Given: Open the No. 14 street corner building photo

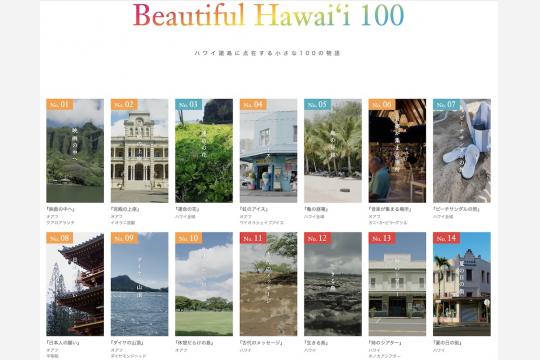Looking at the screenshot, I should [462, 284].
